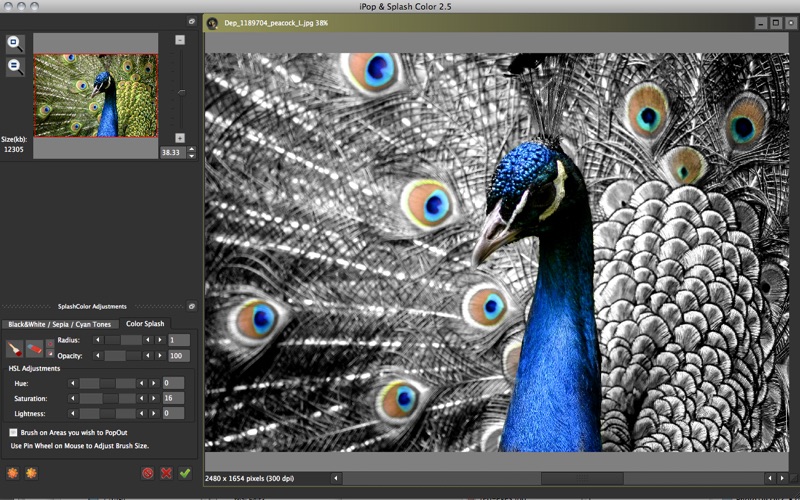Undock the SplashColor Adjustments panel
The width and height of the screenshot is (800, 500).
[x=191, y=306]
